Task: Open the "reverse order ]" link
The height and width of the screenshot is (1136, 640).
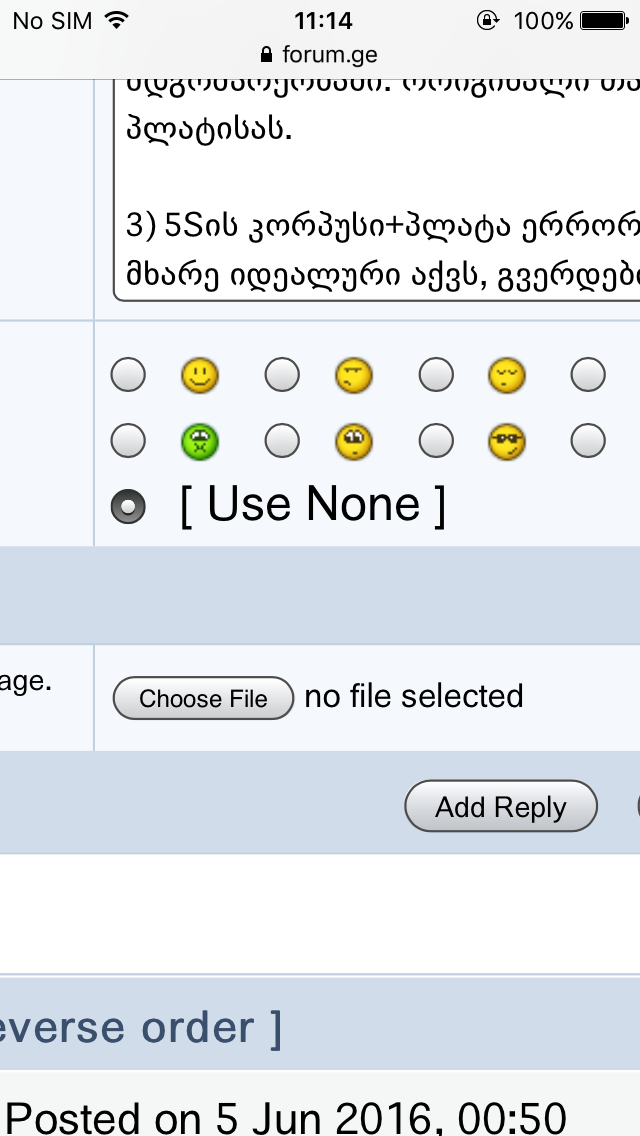Action: 140,1028
